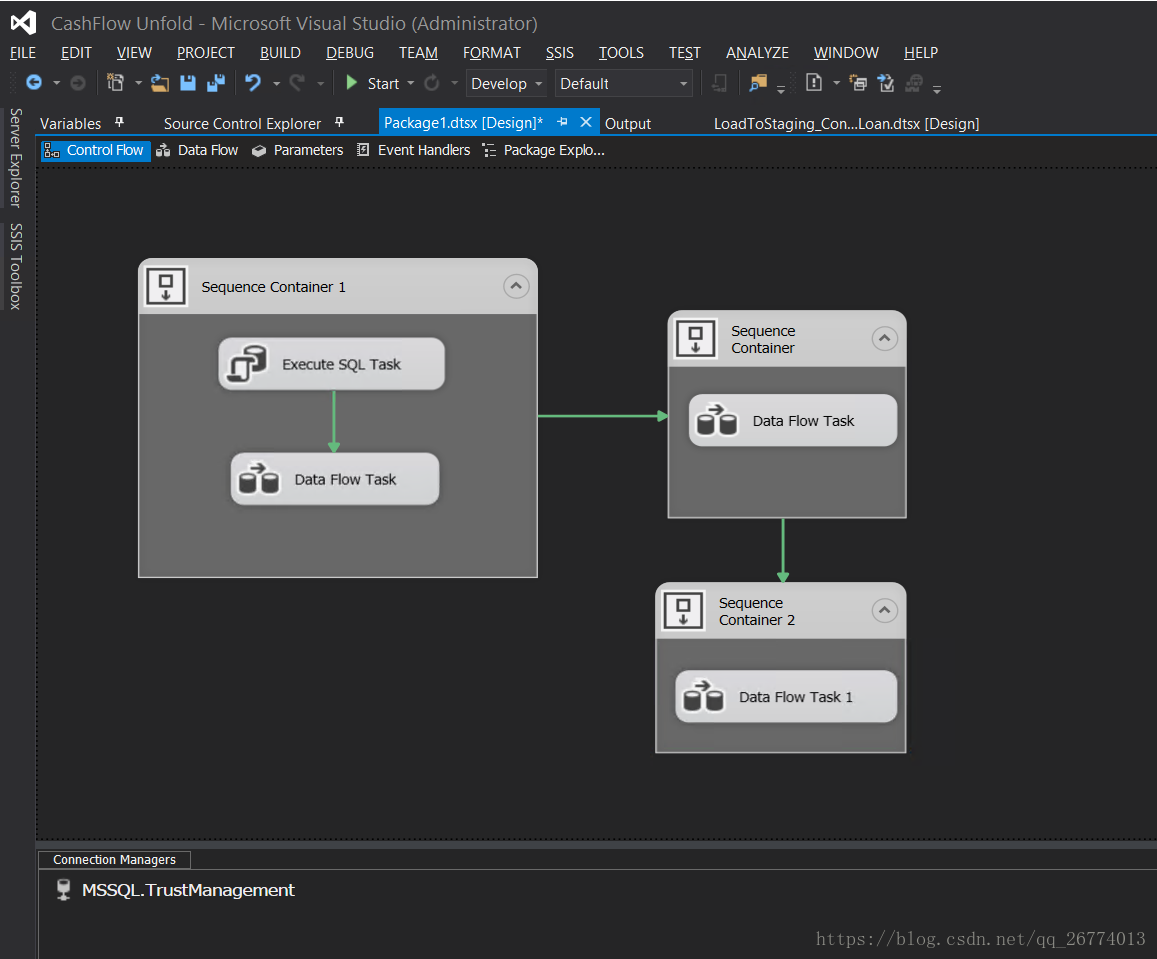Image resolution: width=1157 pixels, height=959 pixels.
Task: Select the MSSQL.TrustManagement connection manager
Action: (176, 890)
